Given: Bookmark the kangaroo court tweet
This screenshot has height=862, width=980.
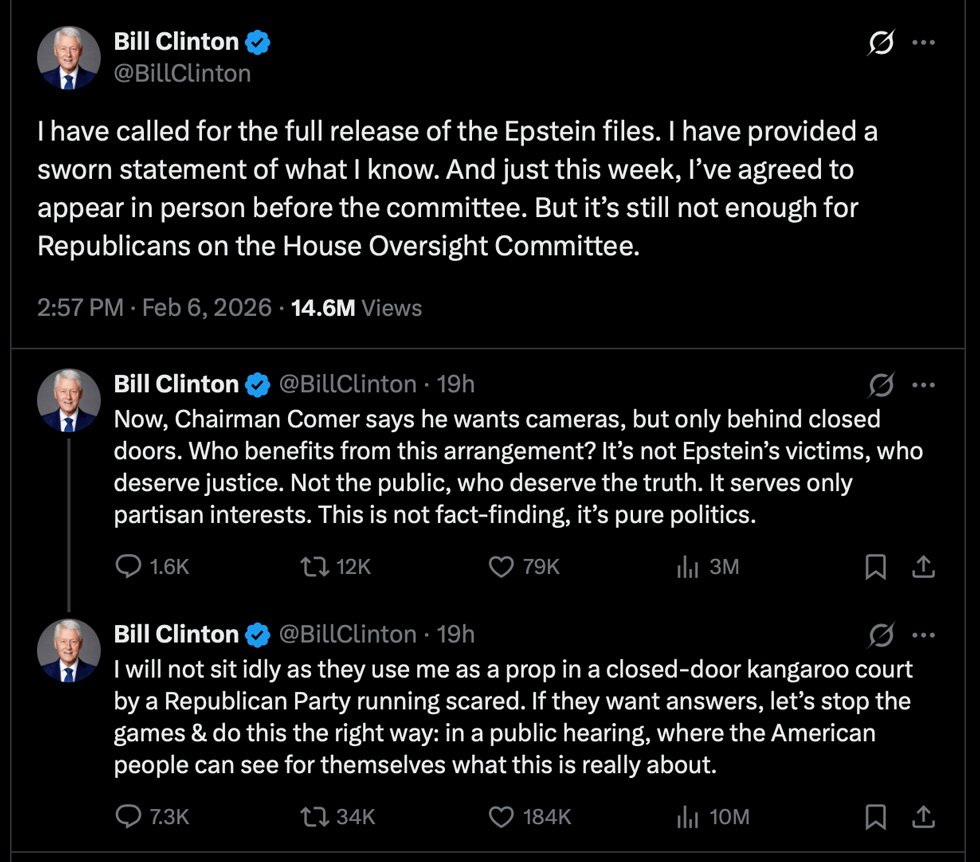Looking at the screenshot, I should (x=875, y=817).
